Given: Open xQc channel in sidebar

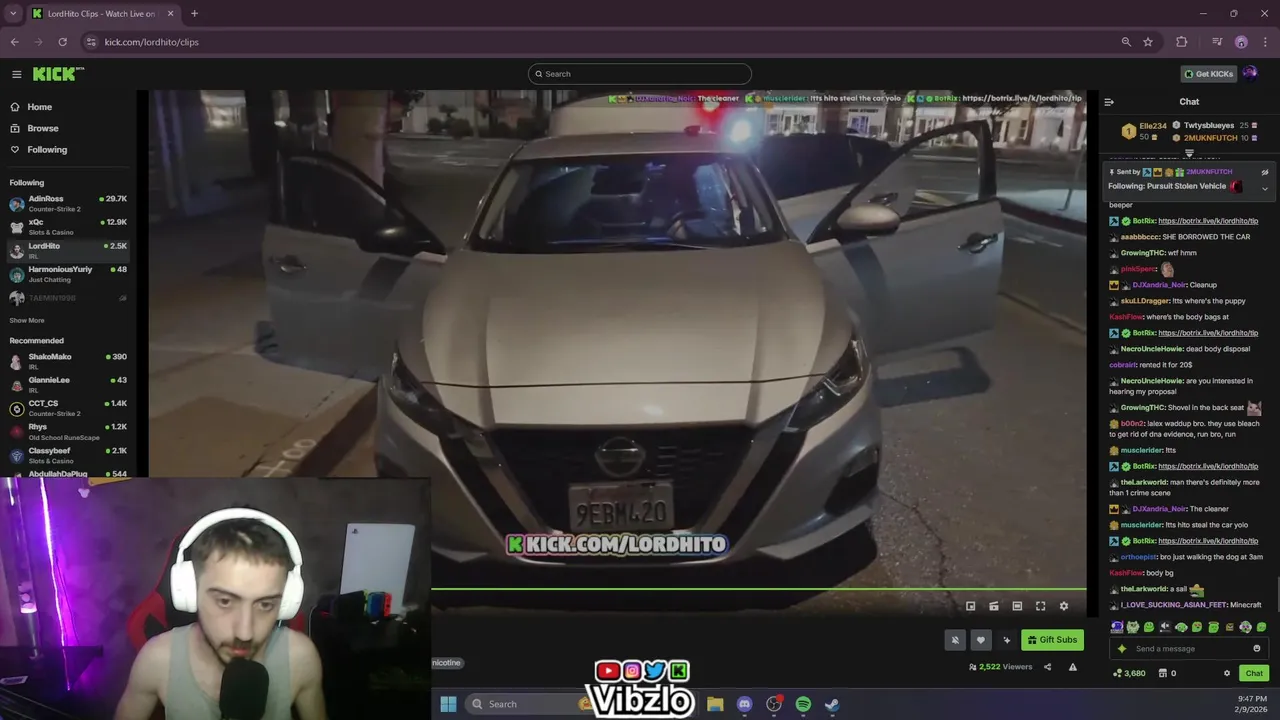Looking at the screenshot, I should coord(68,226).
